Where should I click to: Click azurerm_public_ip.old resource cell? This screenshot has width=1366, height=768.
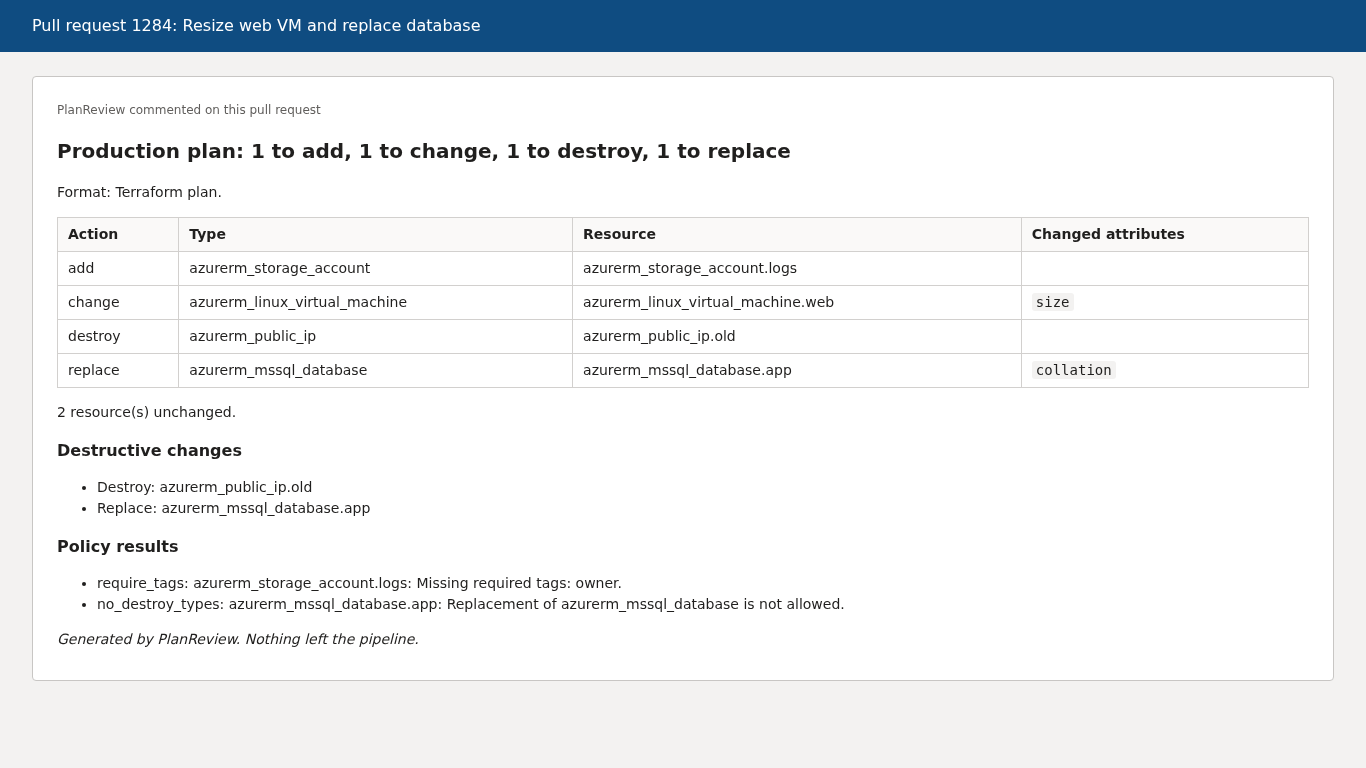797,336
